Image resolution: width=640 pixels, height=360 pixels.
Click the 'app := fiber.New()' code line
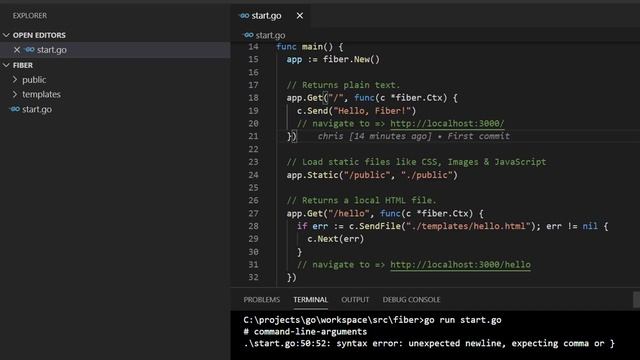pos(333,59)
